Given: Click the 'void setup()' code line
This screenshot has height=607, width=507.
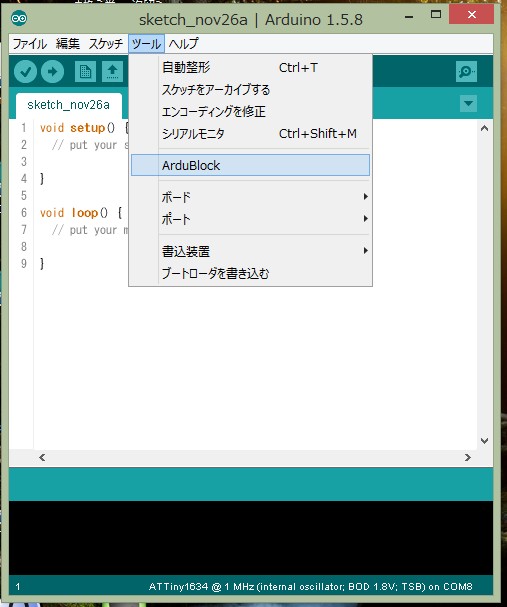Looking at the screenshot, I should [84, 128].
